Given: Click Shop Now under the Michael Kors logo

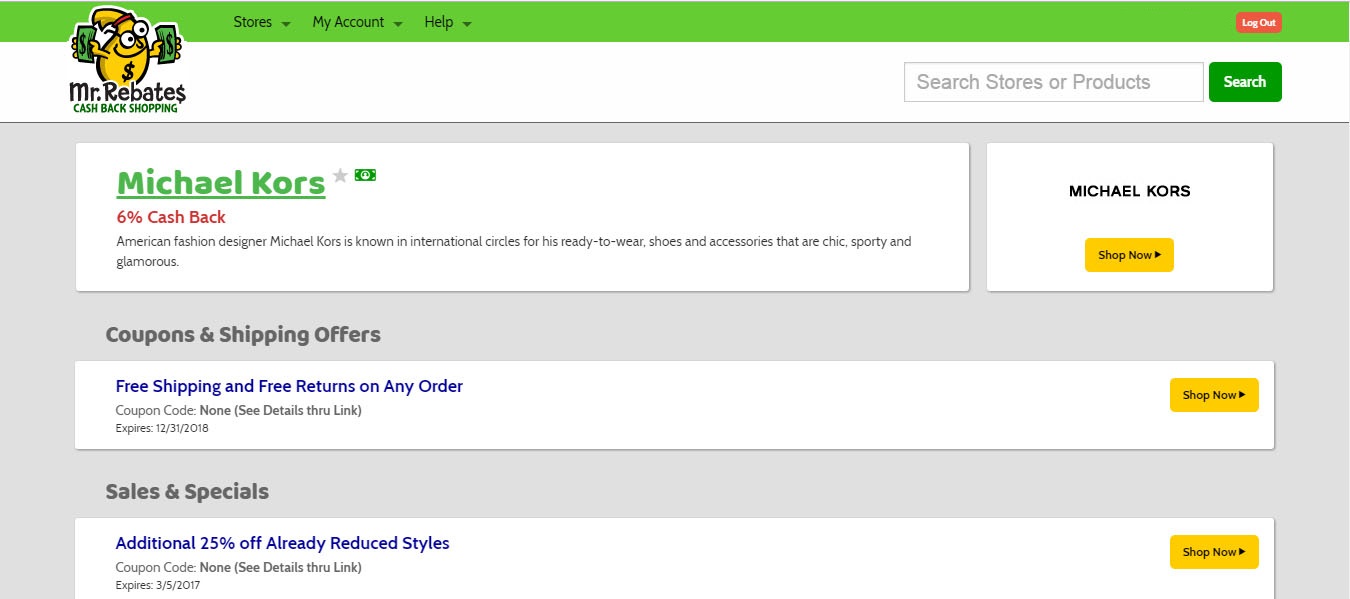Looking at the screenshot, I should coord(1129,255).
